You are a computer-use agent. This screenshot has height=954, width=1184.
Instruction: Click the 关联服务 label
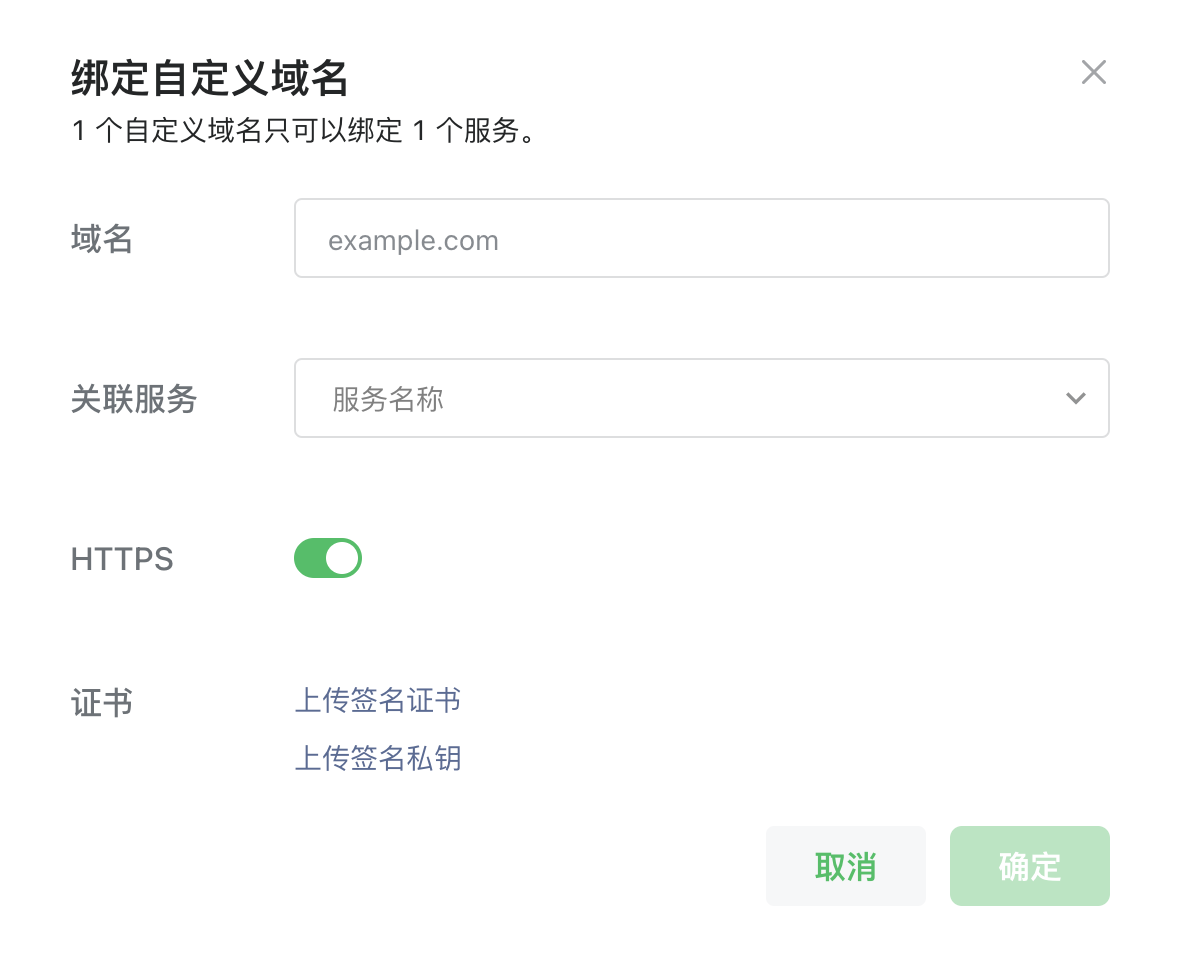[134, 399]
